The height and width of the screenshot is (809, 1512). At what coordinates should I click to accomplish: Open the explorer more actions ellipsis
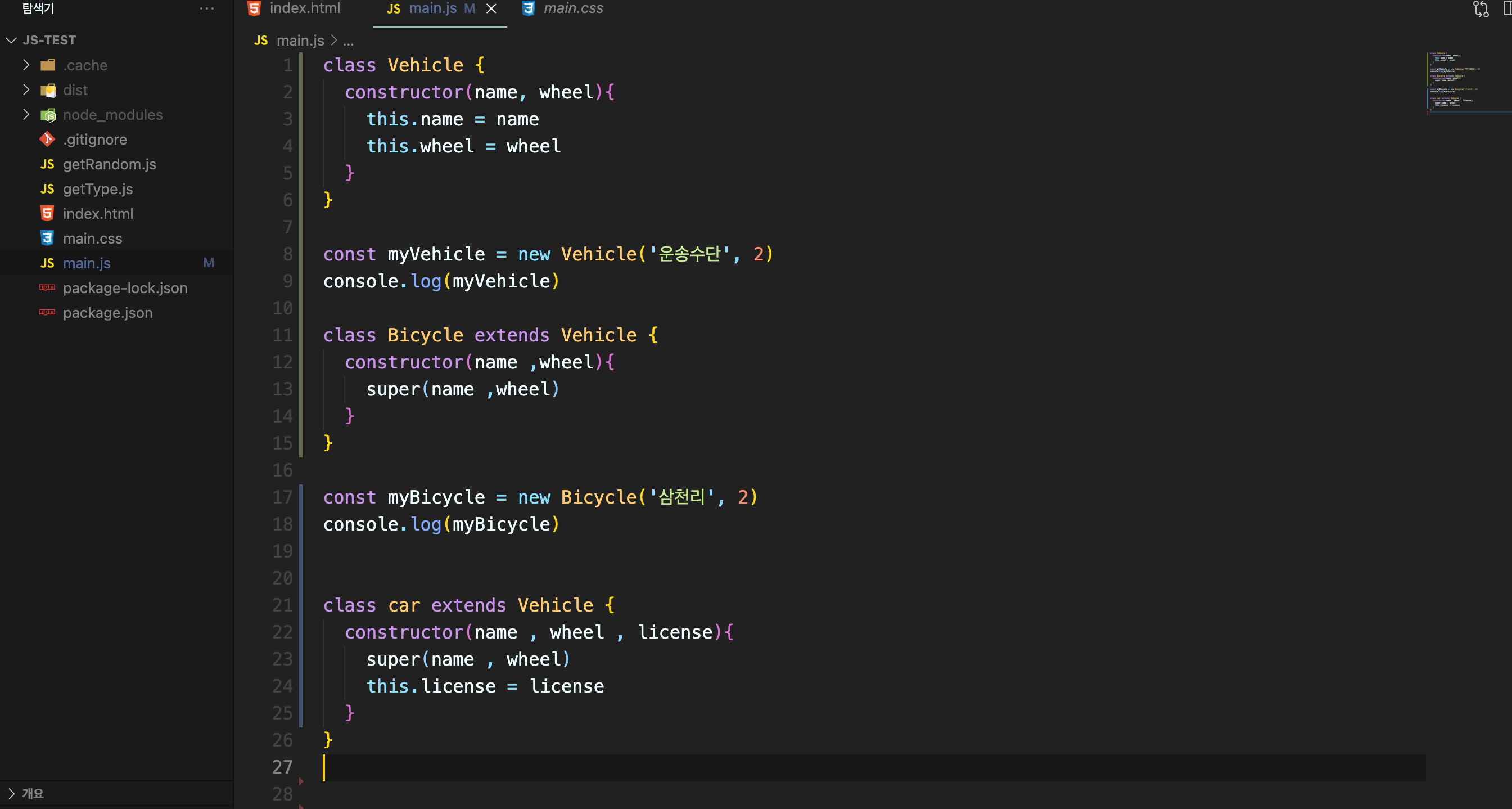[x=206, y=8]
